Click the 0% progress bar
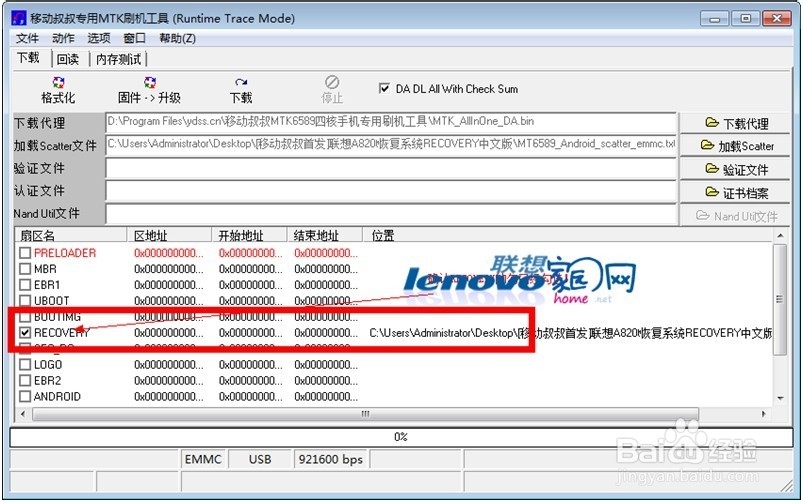Viewport: 803px width, 504px height. 401,437
